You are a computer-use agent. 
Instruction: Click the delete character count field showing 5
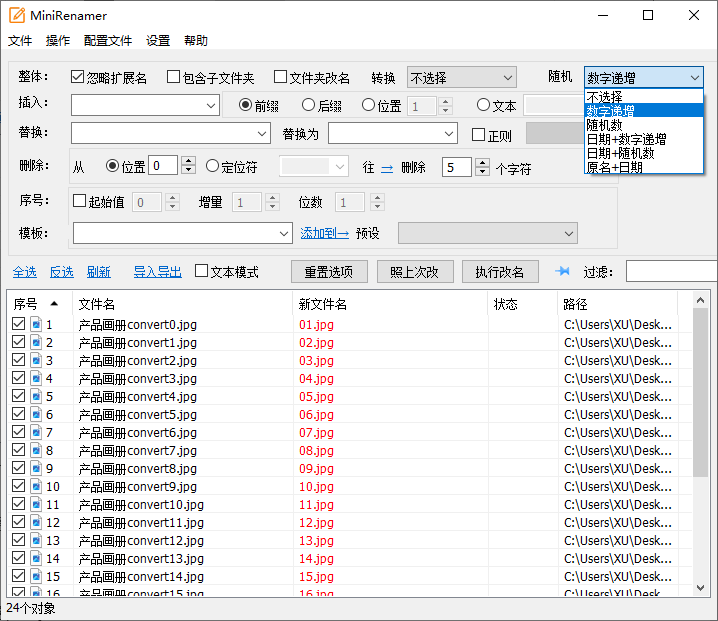pos(457,167)
